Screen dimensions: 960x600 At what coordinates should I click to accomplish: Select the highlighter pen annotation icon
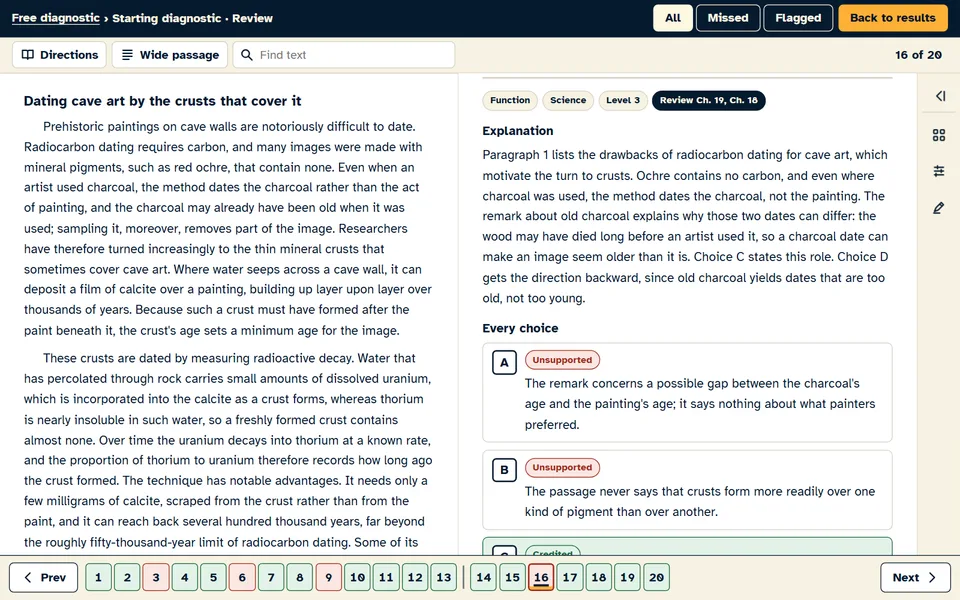coord(939,208)
